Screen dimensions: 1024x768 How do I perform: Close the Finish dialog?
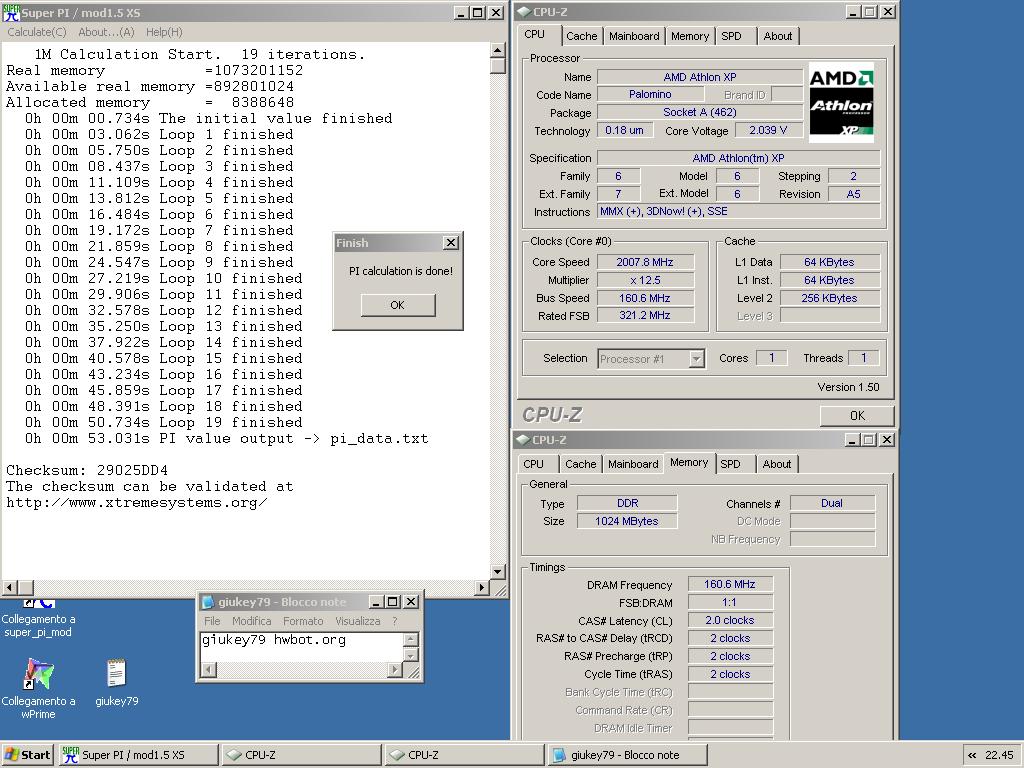tap(451, 243)
